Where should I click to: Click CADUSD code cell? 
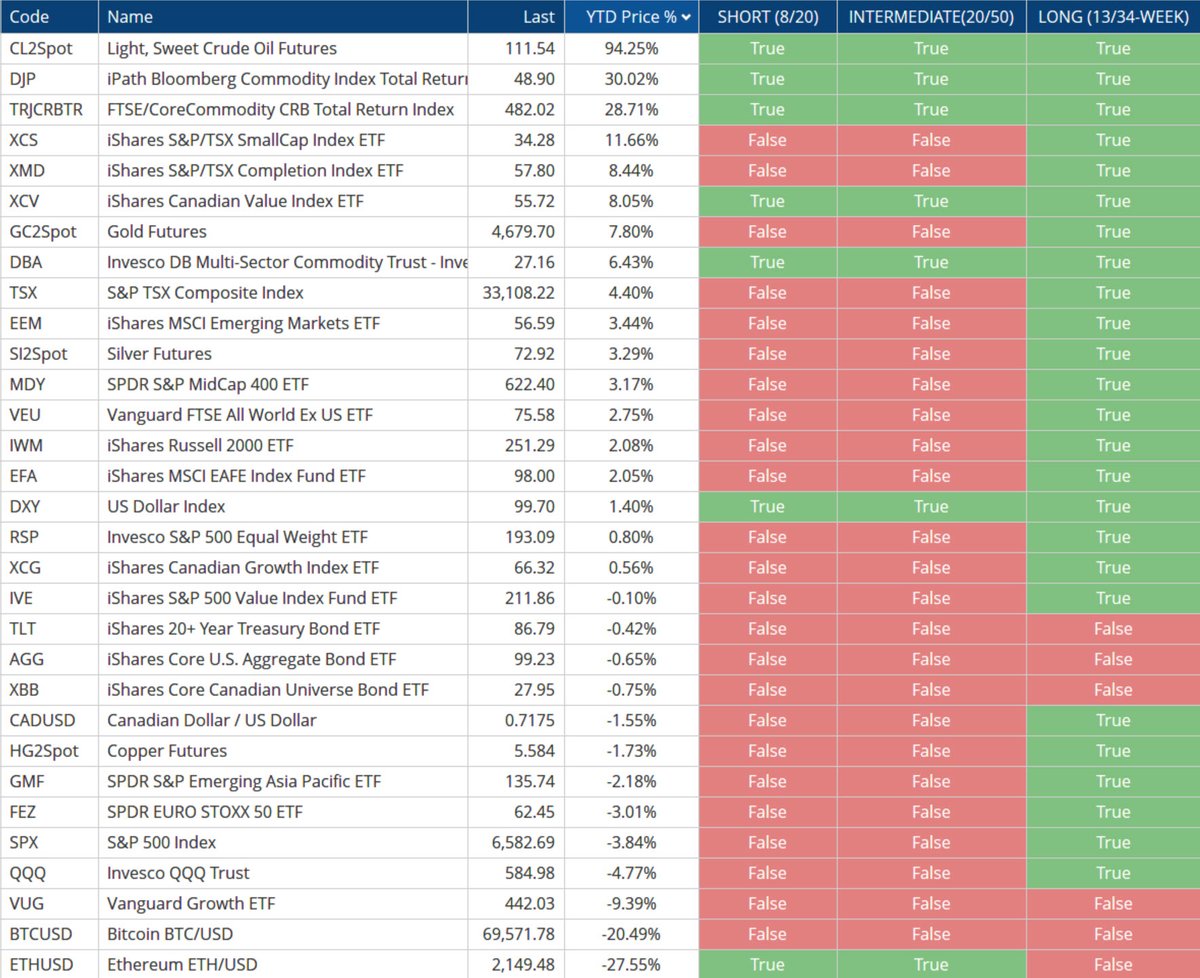(49, 719)
